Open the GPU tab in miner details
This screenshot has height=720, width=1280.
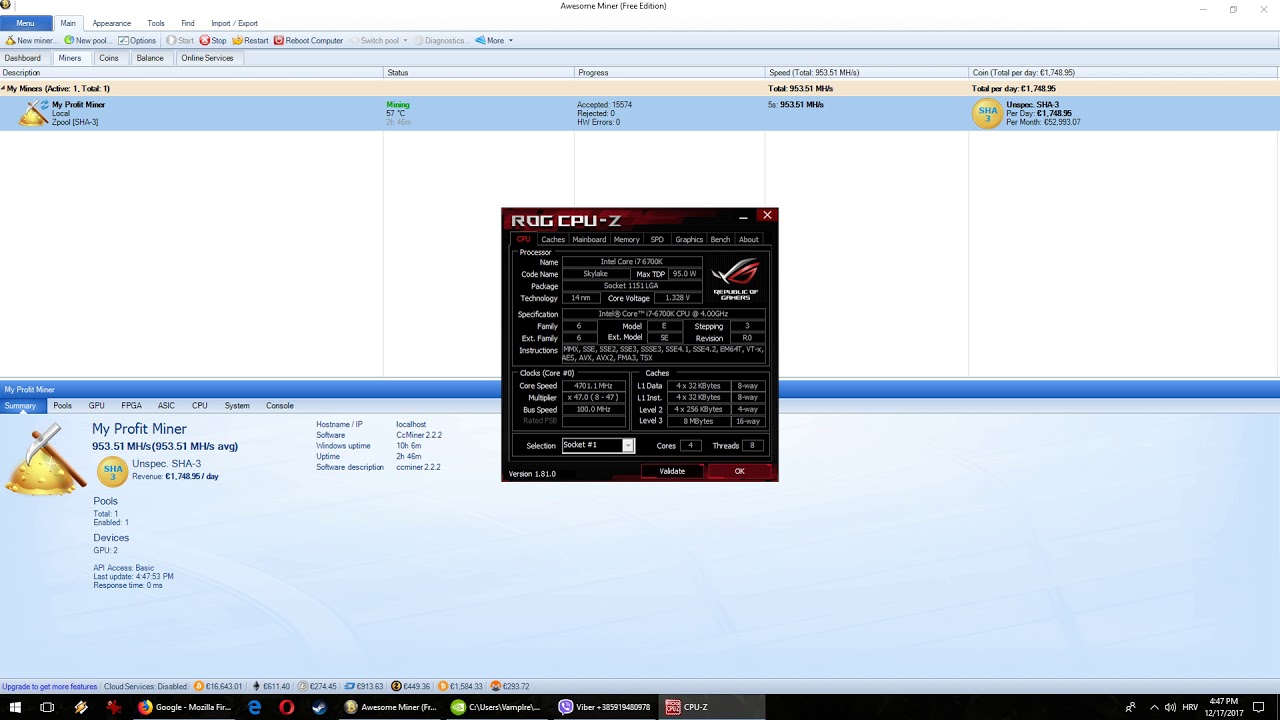tap(96, 406)
